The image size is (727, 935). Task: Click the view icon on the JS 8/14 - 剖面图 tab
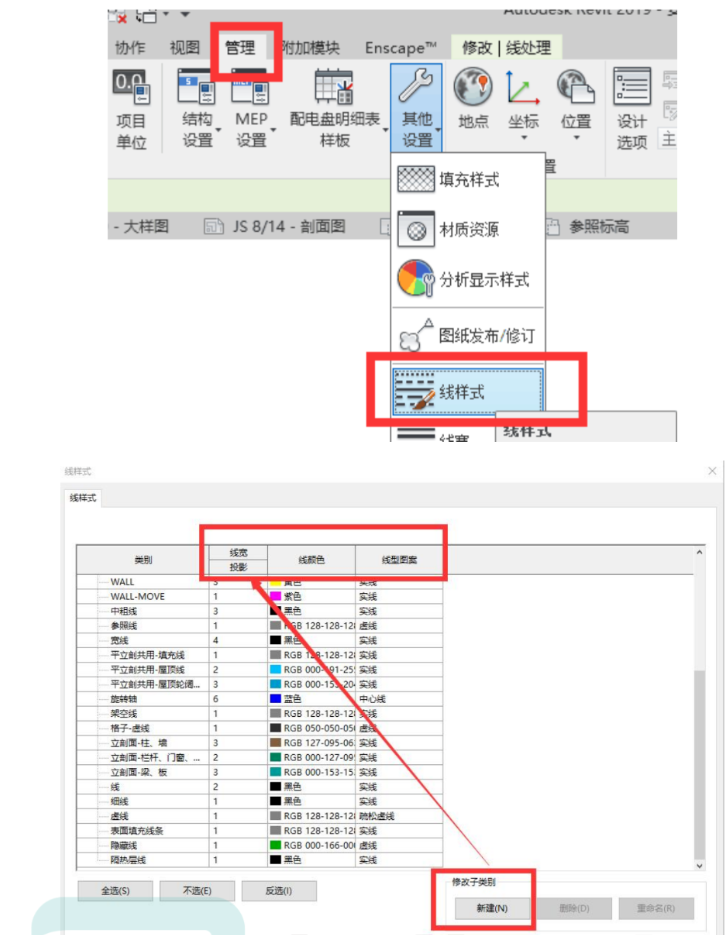(x=214, y=226)
